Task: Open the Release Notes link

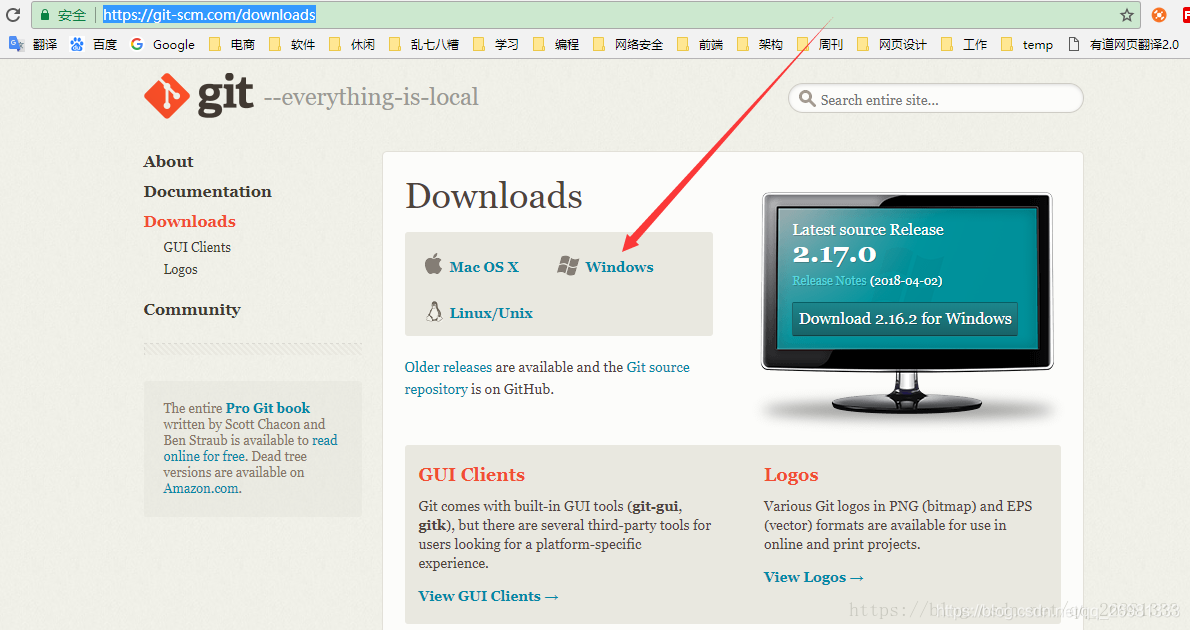Action: (829, 280)
